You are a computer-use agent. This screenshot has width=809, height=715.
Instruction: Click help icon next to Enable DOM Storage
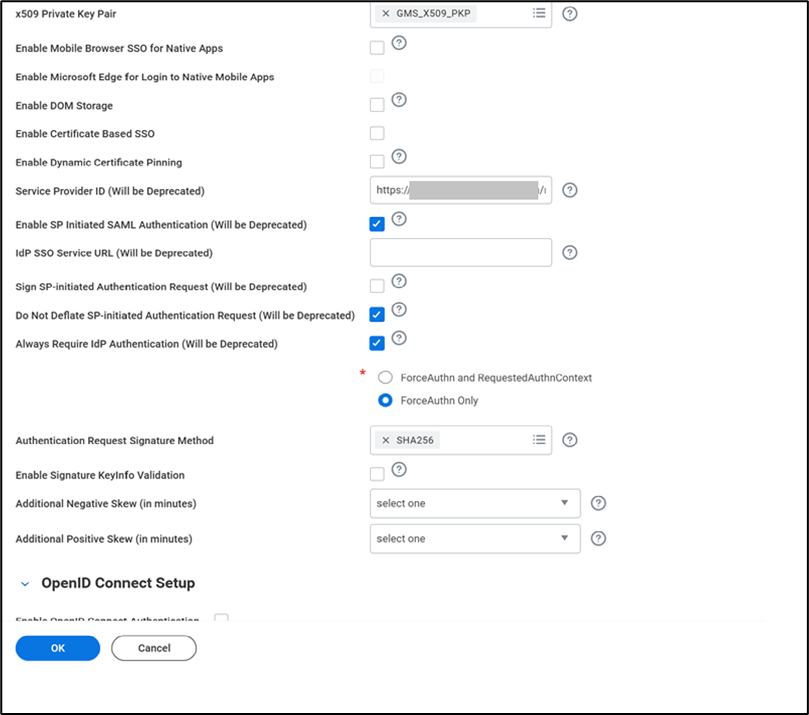[398, 100]
